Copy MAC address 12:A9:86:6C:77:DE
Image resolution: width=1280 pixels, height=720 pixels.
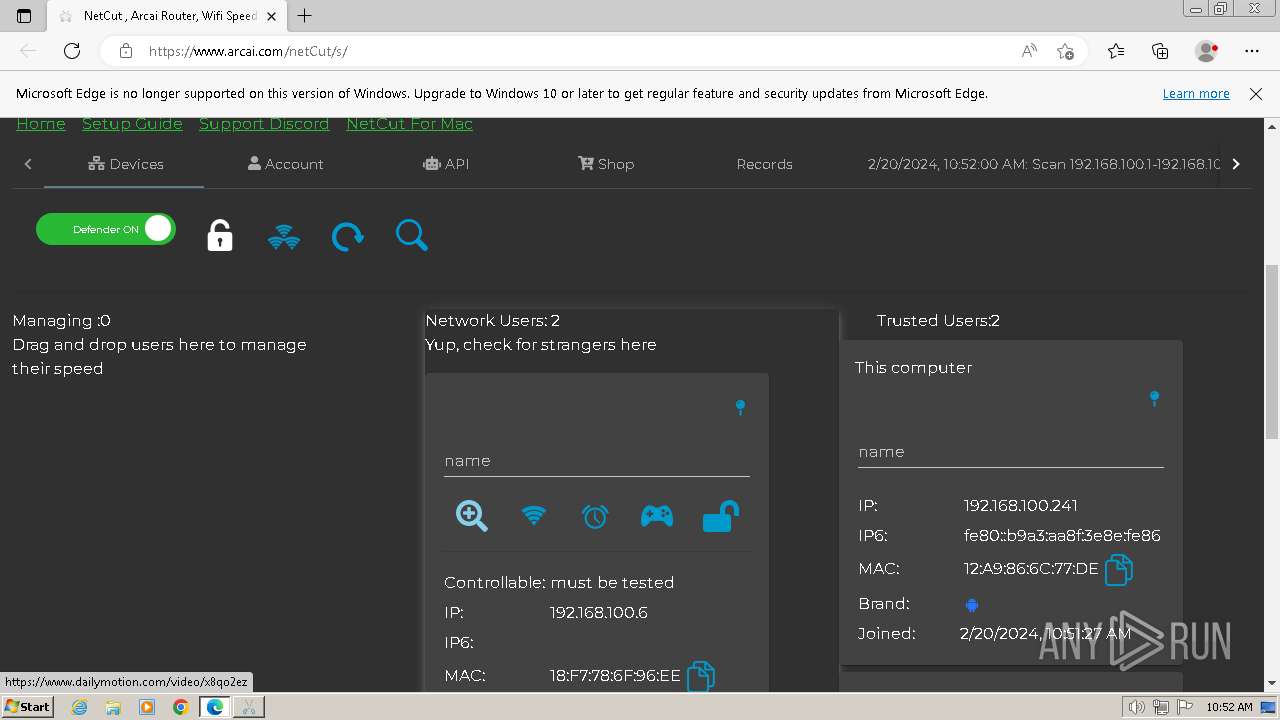1119,569
